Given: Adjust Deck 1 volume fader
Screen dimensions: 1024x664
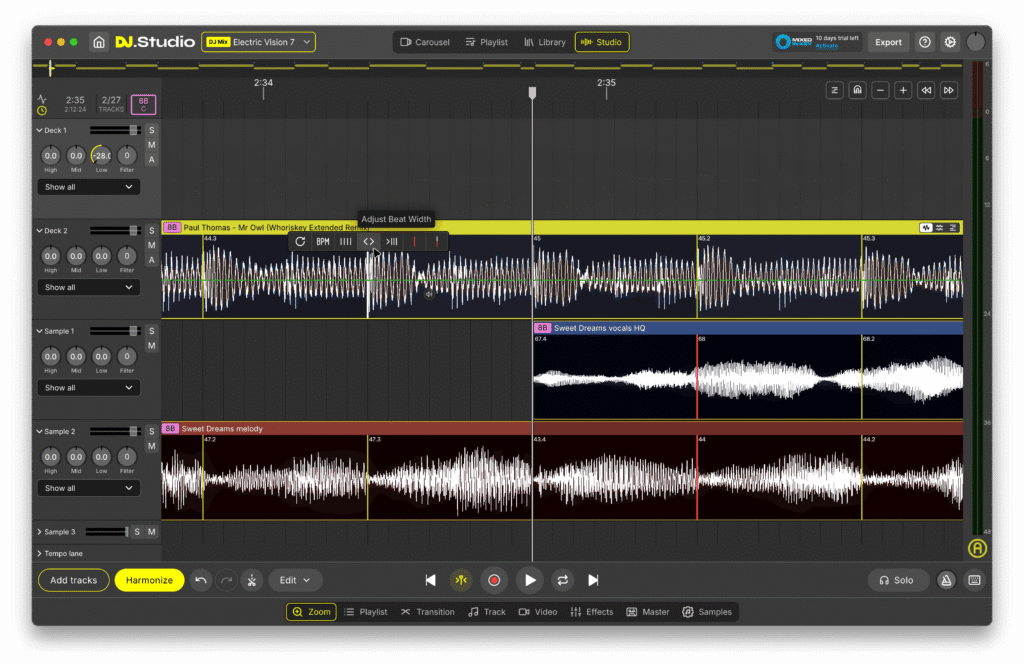Looking at the screenshot, I should click(x=133, y=131).
